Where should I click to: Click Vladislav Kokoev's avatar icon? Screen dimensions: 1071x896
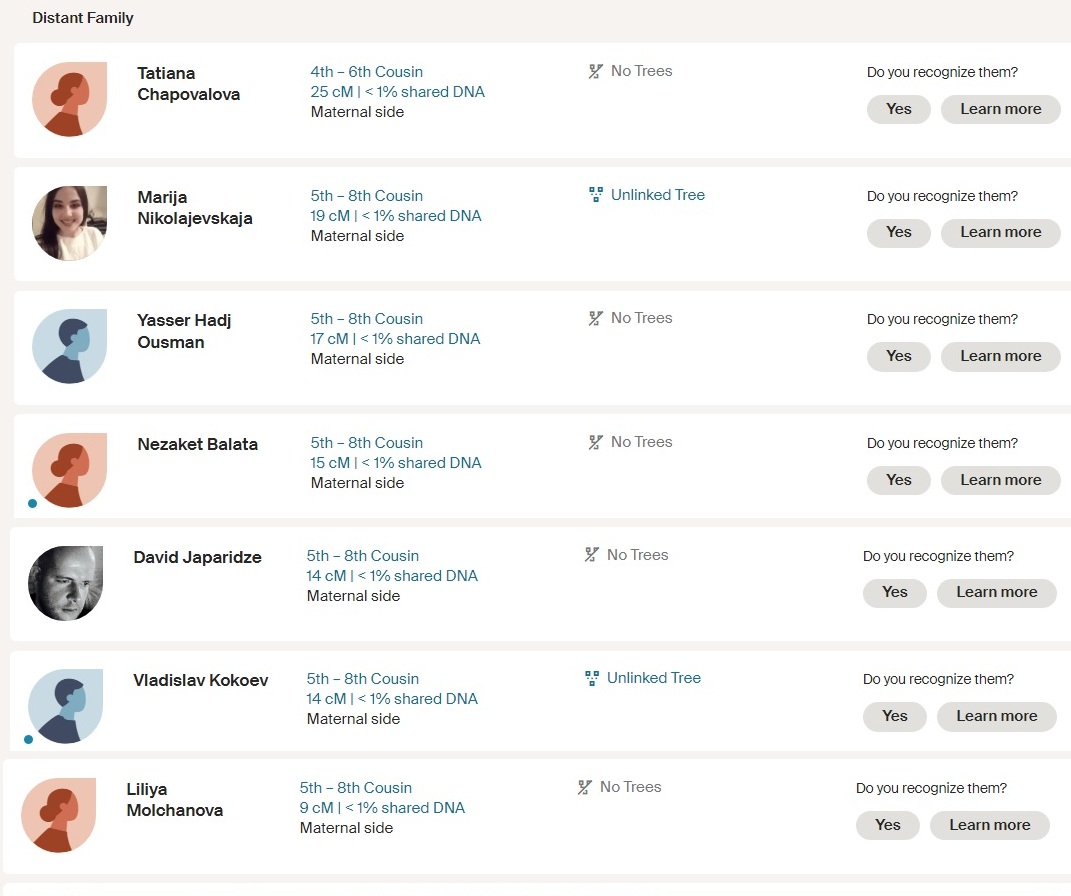65,706
